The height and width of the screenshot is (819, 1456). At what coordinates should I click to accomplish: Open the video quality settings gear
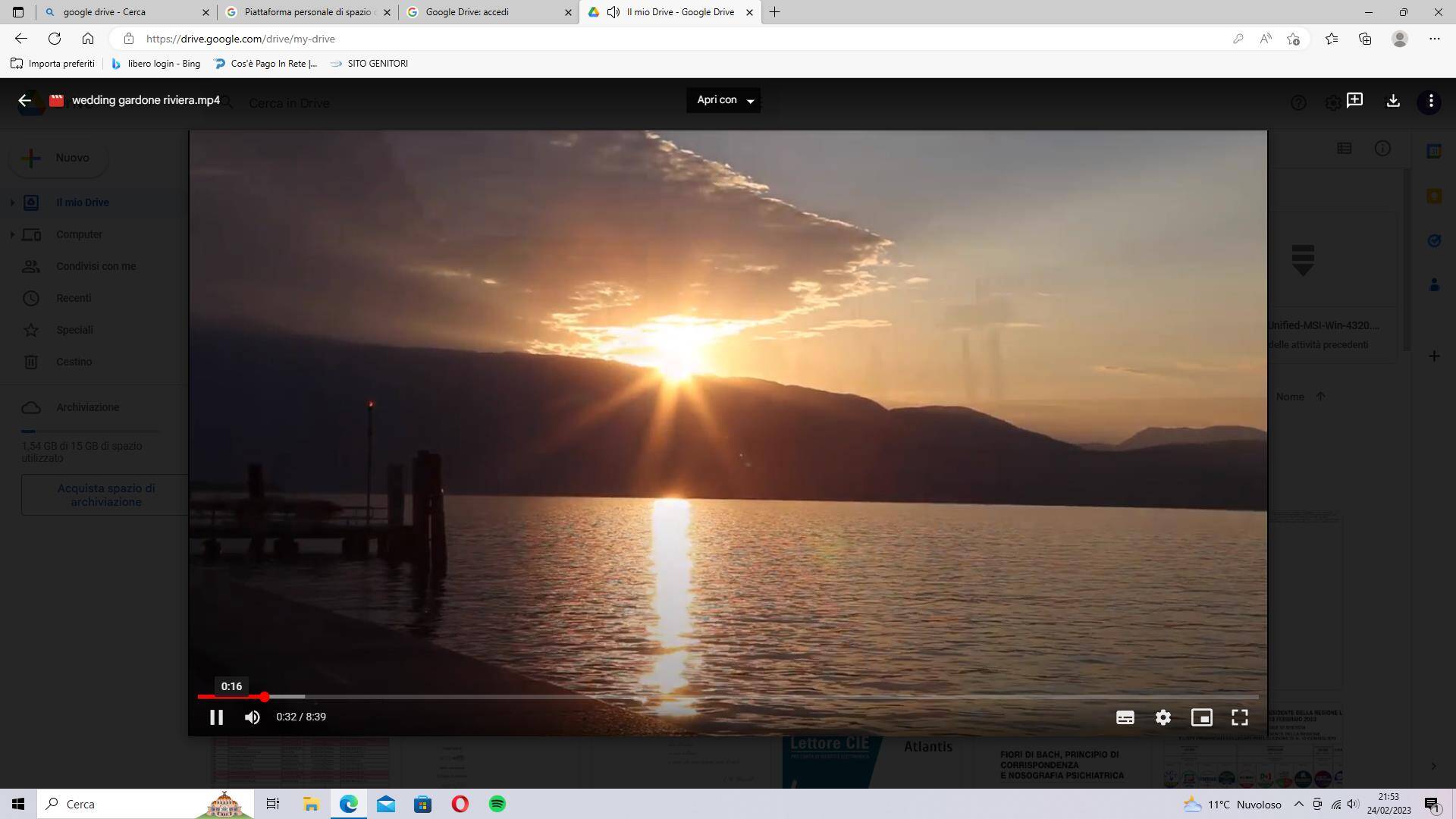pyautogui.click(x=1163, y=717)
